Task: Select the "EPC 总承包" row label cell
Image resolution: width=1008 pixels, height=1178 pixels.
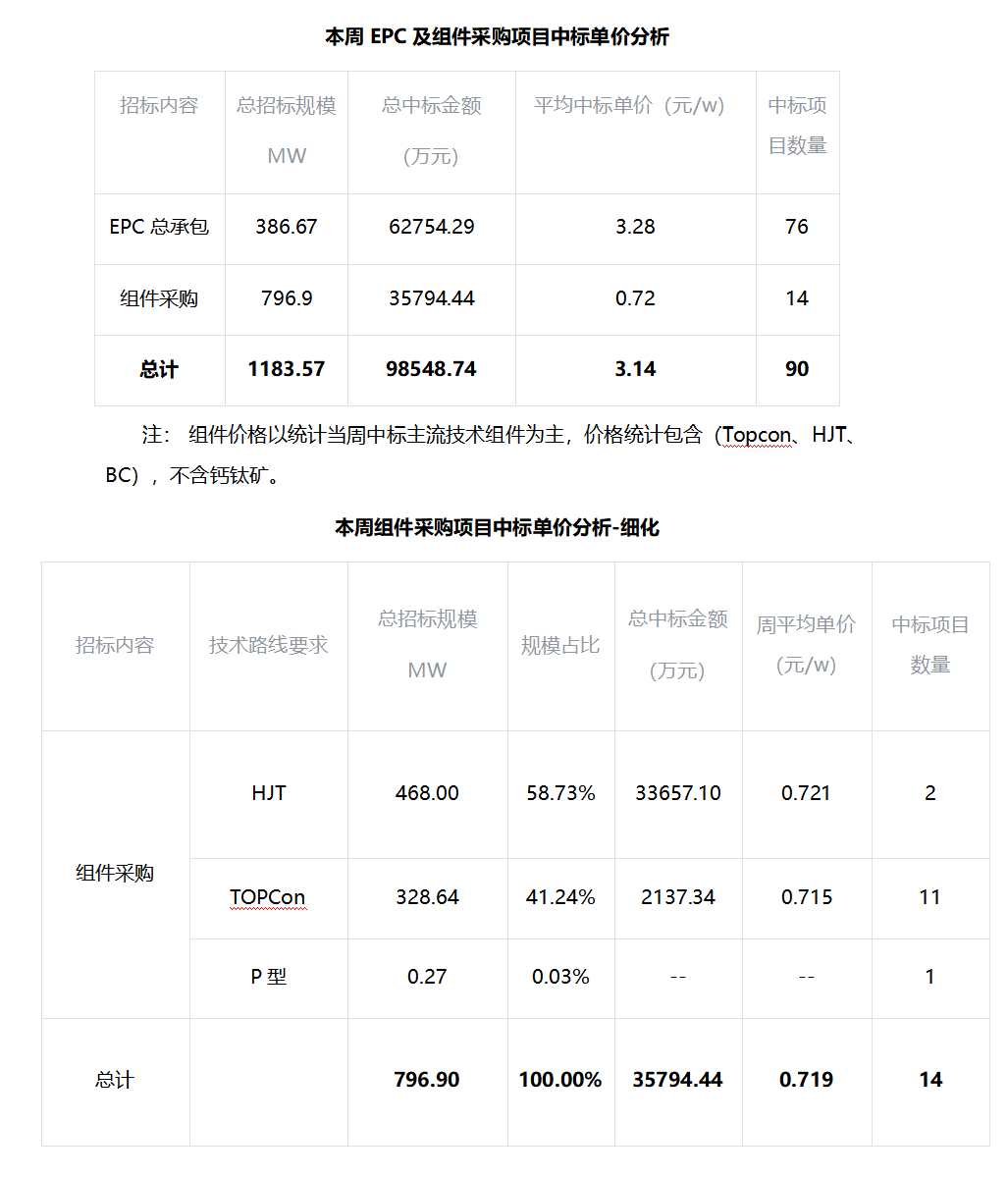Action: [x=159, y=227]
